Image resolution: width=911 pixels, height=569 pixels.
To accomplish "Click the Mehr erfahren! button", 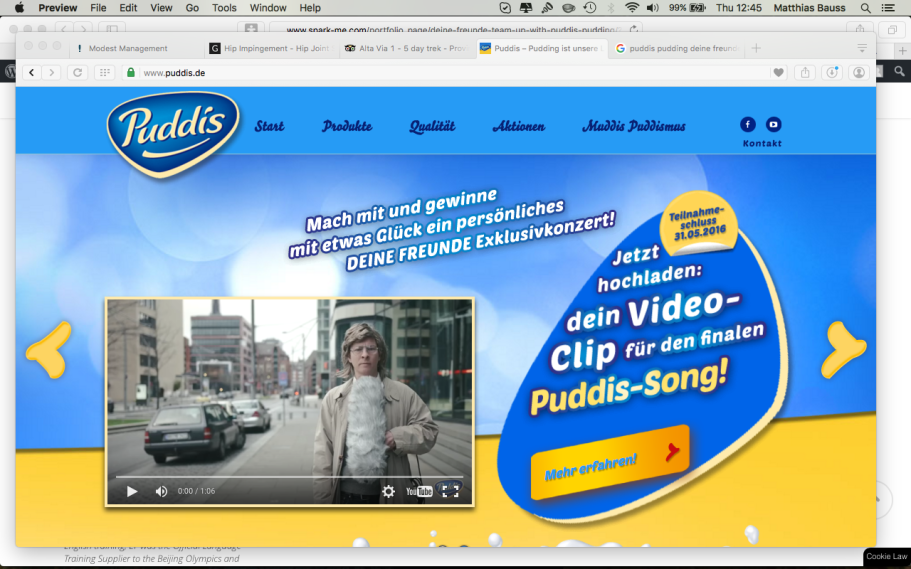I will (610, 462).
